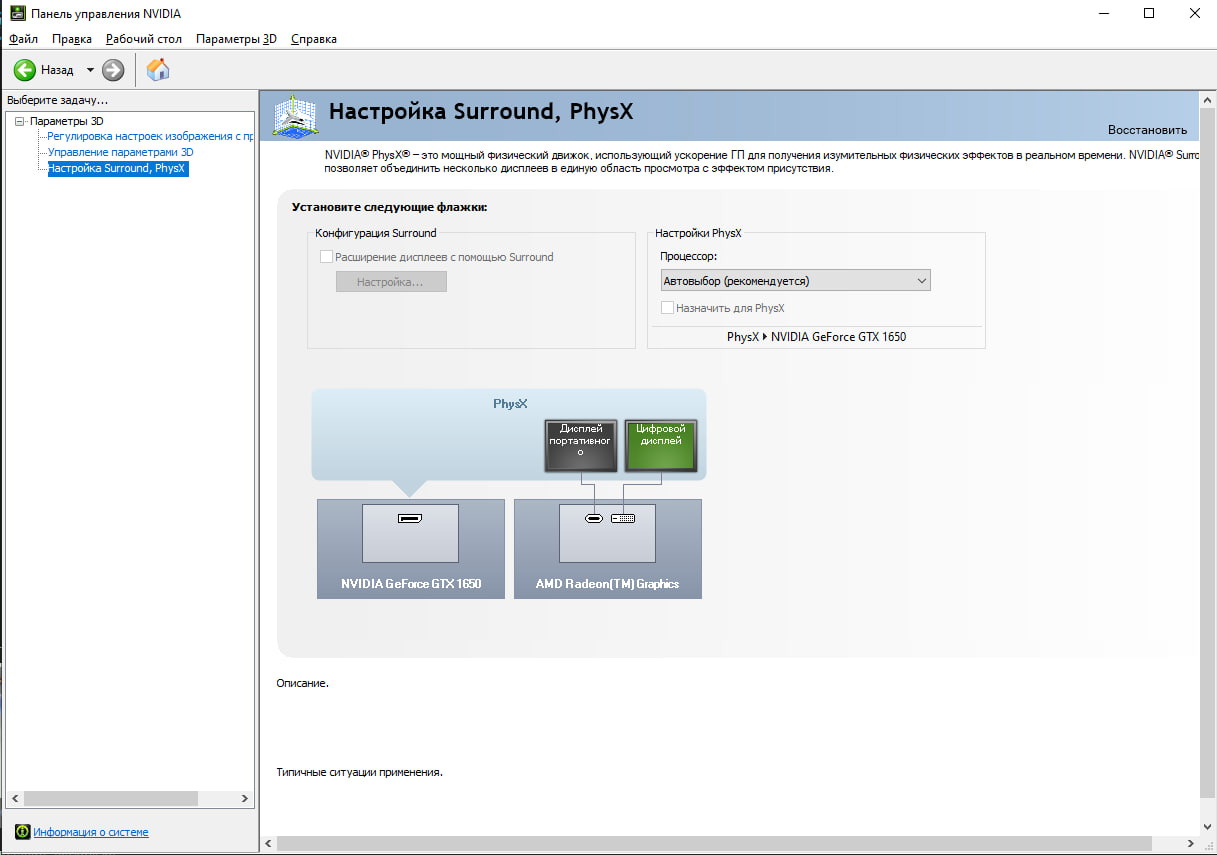Click the oval port icon on AMD card
This screenshot has width=1217, height=855.
point(594,519)
